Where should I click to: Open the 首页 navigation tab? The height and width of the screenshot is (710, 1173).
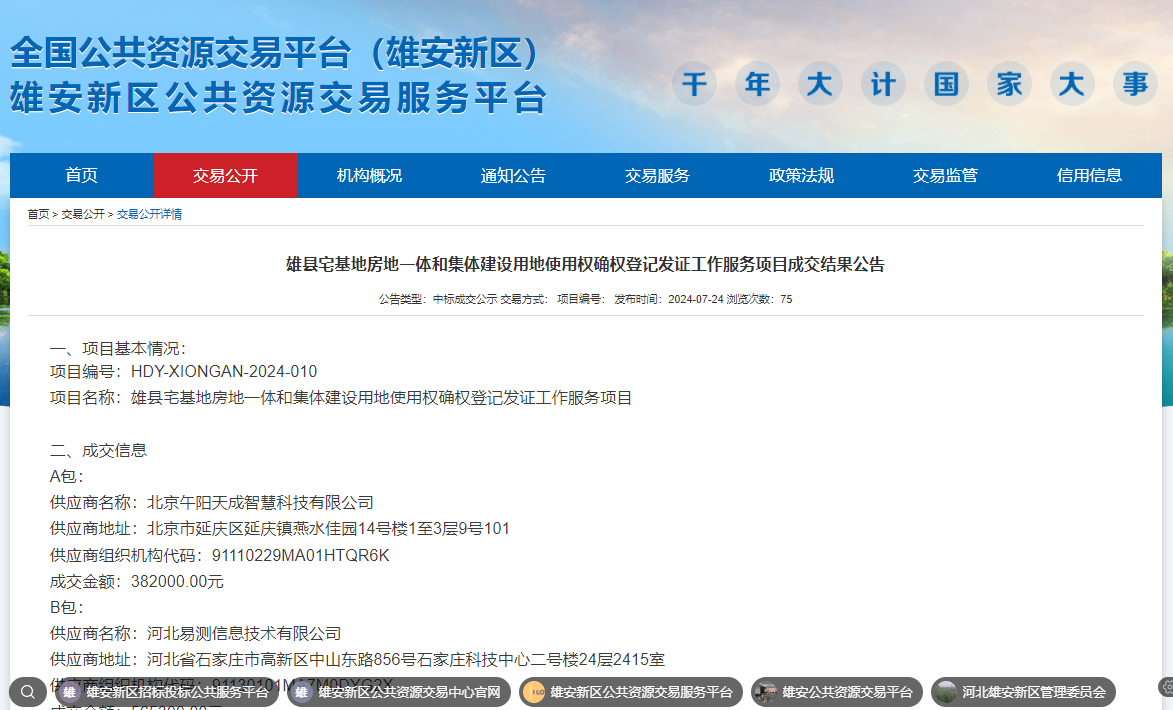click(x=82, y=175)
